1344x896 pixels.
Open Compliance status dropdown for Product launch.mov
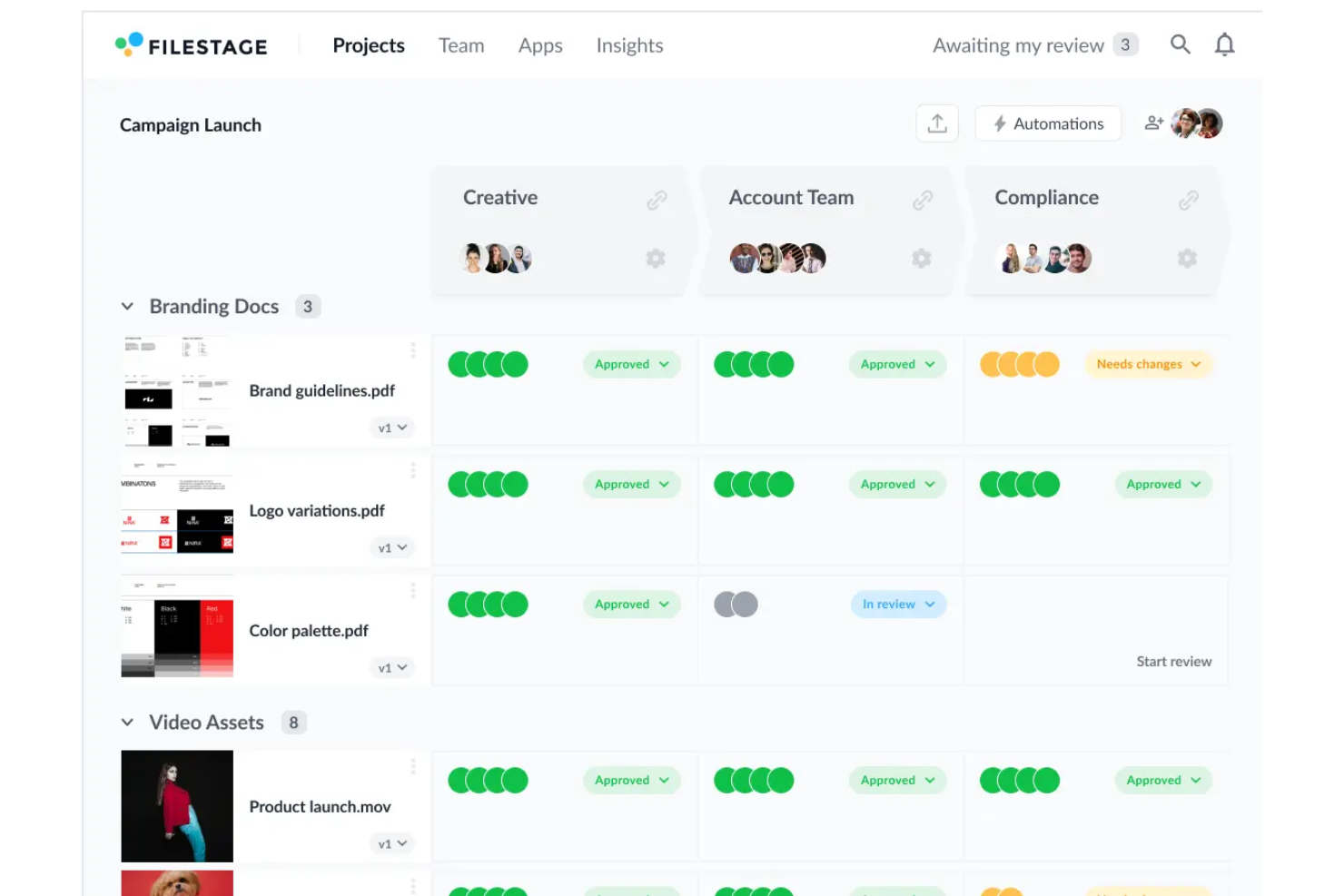point(1163,780)
